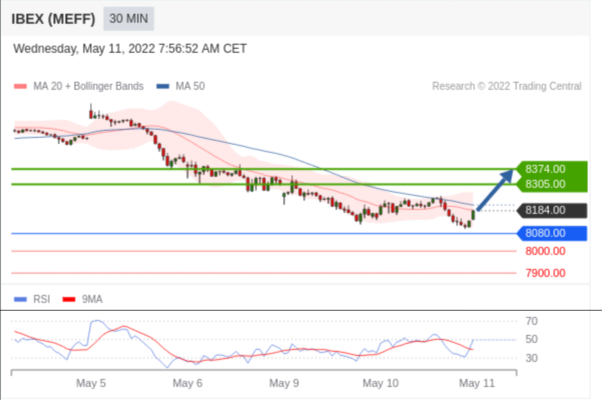Viewport: 602px width, 404px height.
Task: Click the 8374.00 resistance price label
Action: (x=551, y=169)
